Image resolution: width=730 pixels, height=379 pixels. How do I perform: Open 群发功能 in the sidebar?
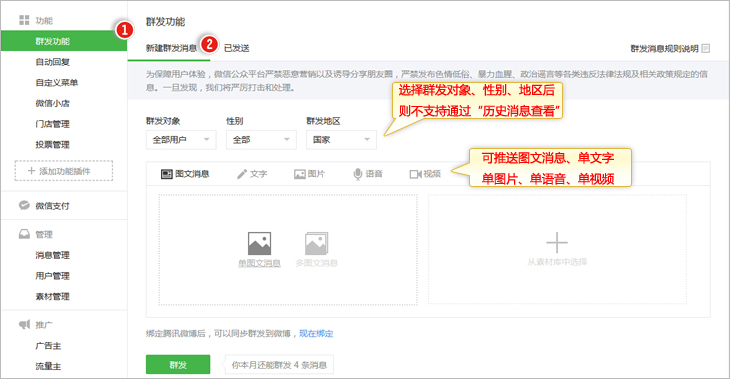(x=64, y=41)
